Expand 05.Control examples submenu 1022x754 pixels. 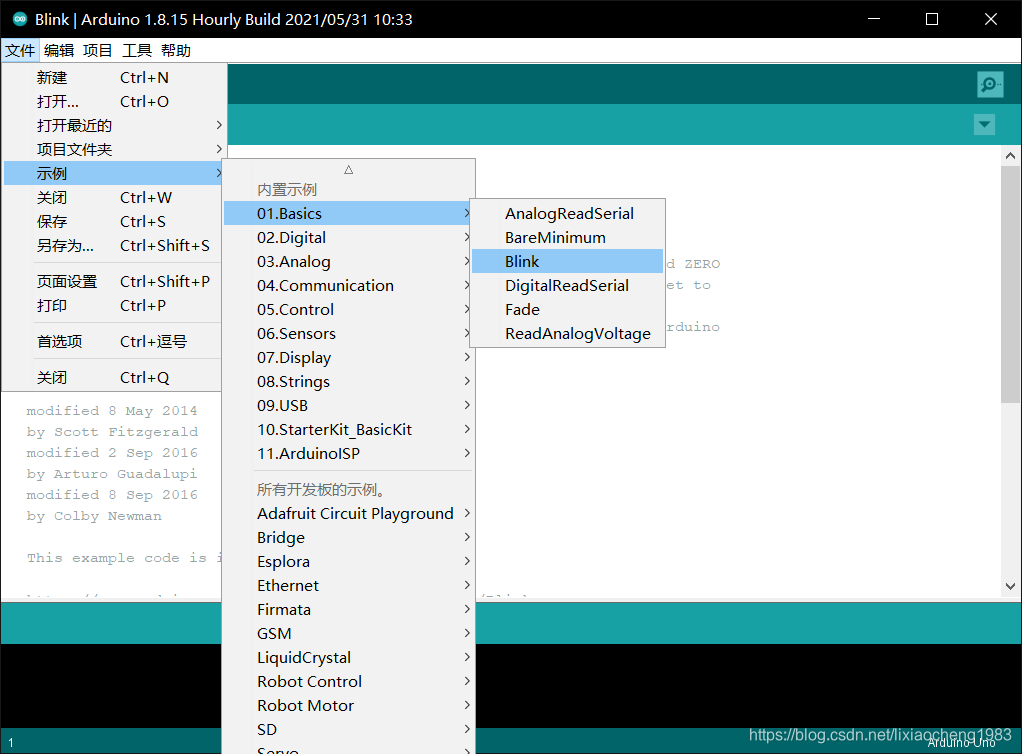coord(348,310)
